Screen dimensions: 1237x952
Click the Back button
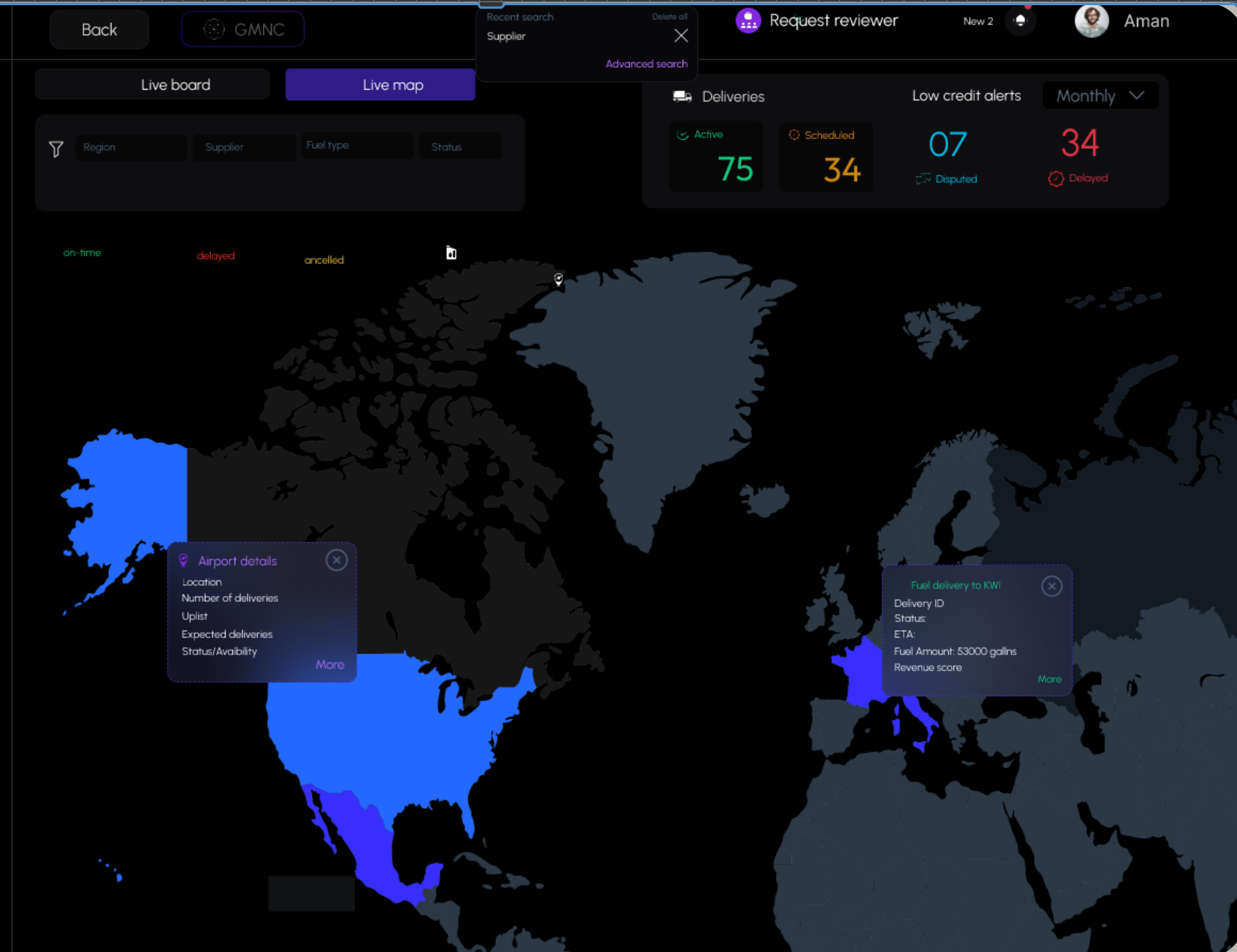point(99,29)
